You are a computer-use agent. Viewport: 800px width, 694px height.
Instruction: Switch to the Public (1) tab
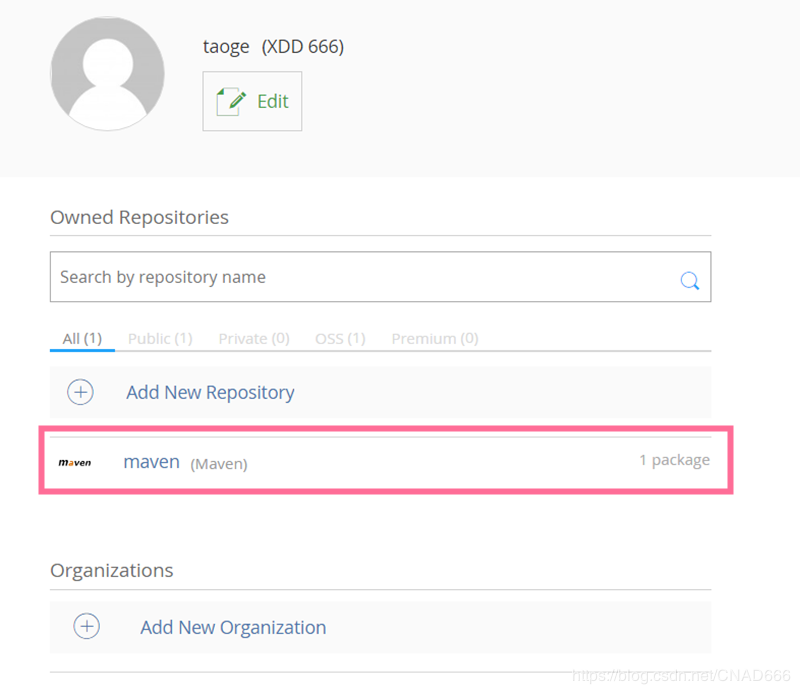coord(160,338)
